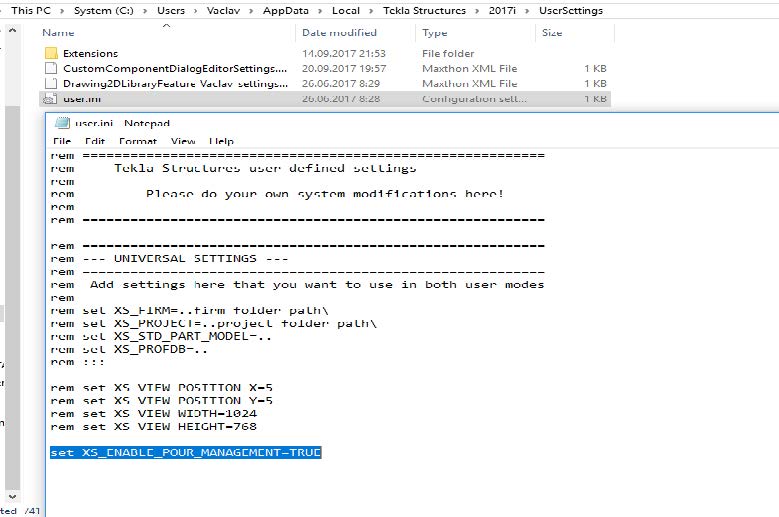Click the XS_VIEW_HEIGHT=768 line

154,426
